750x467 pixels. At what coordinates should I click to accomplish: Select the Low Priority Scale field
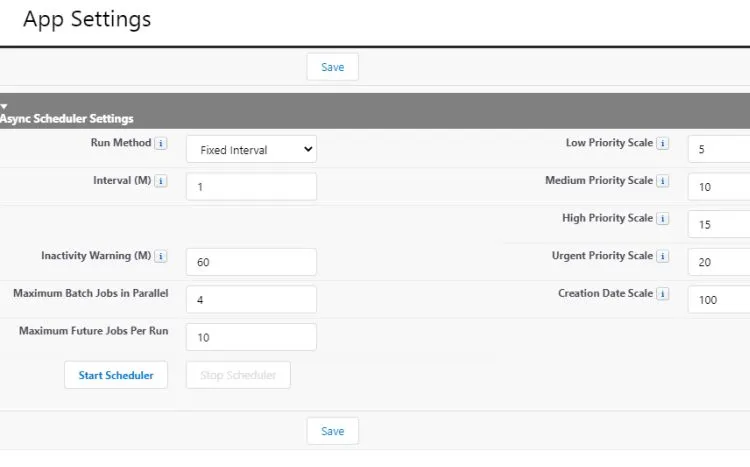click(x=719, y=149)
